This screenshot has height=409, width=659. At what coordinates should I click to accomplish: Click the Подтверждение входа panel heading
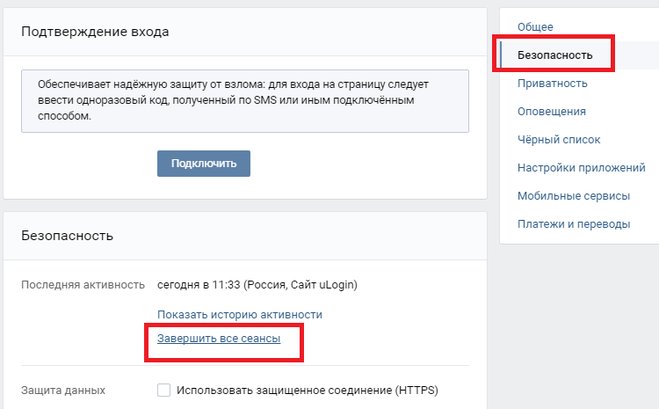[96, 31]
